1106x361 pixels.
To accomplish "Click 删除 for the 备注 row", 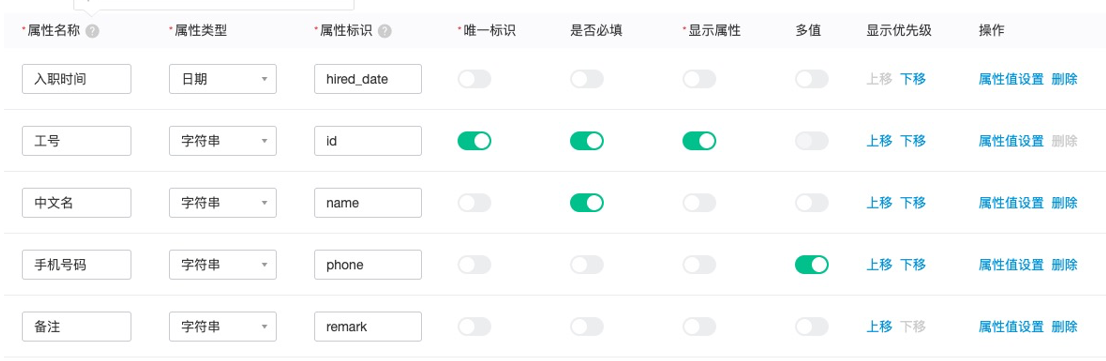I will click(x=1064, y=326).
